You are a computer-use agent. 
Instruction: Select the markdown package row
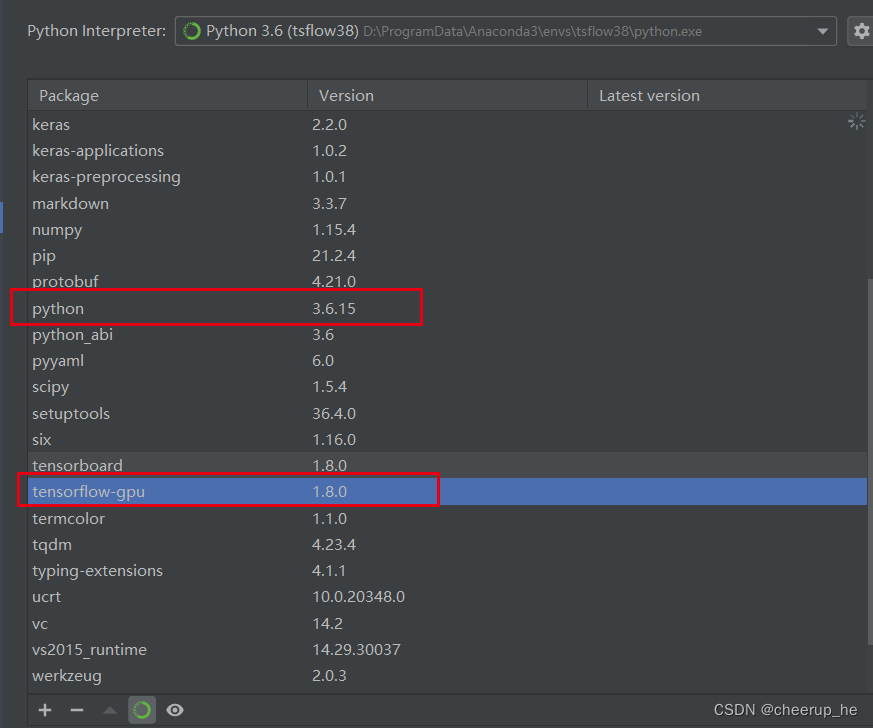[447, 203]
